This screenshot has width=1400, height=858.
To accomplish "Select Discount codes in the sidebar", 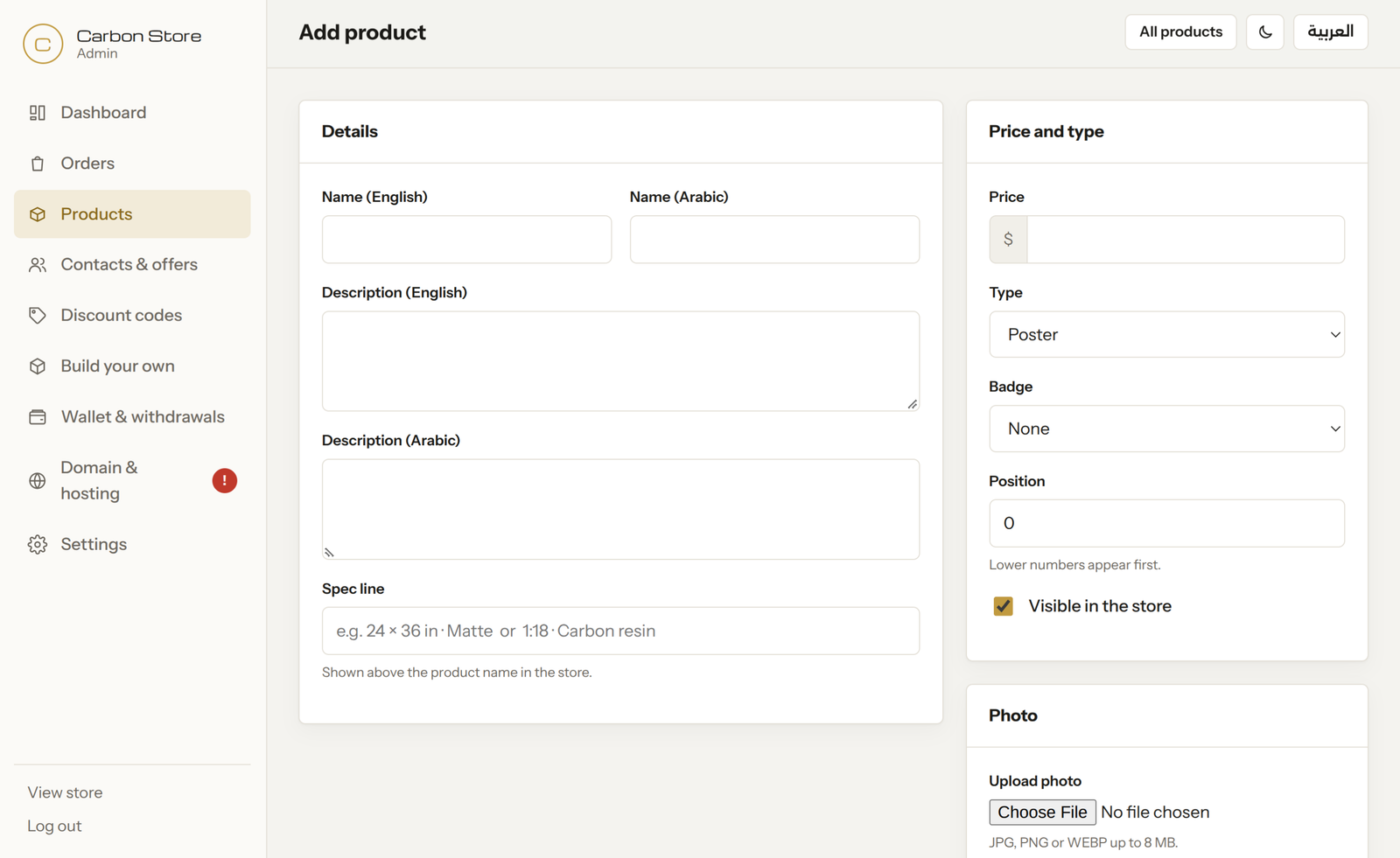I will click(x=132, y=316).
